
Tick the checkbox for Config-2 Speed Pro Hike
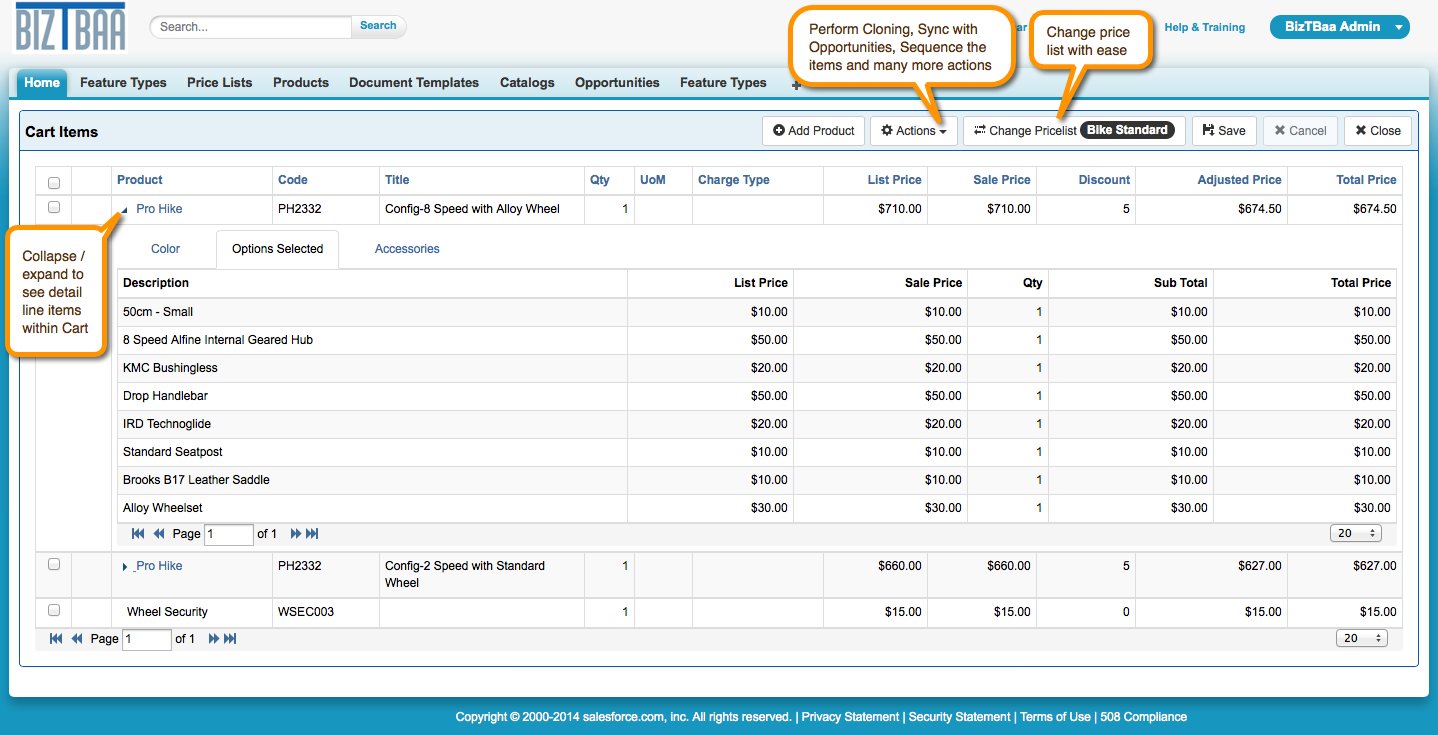[54, 564]
